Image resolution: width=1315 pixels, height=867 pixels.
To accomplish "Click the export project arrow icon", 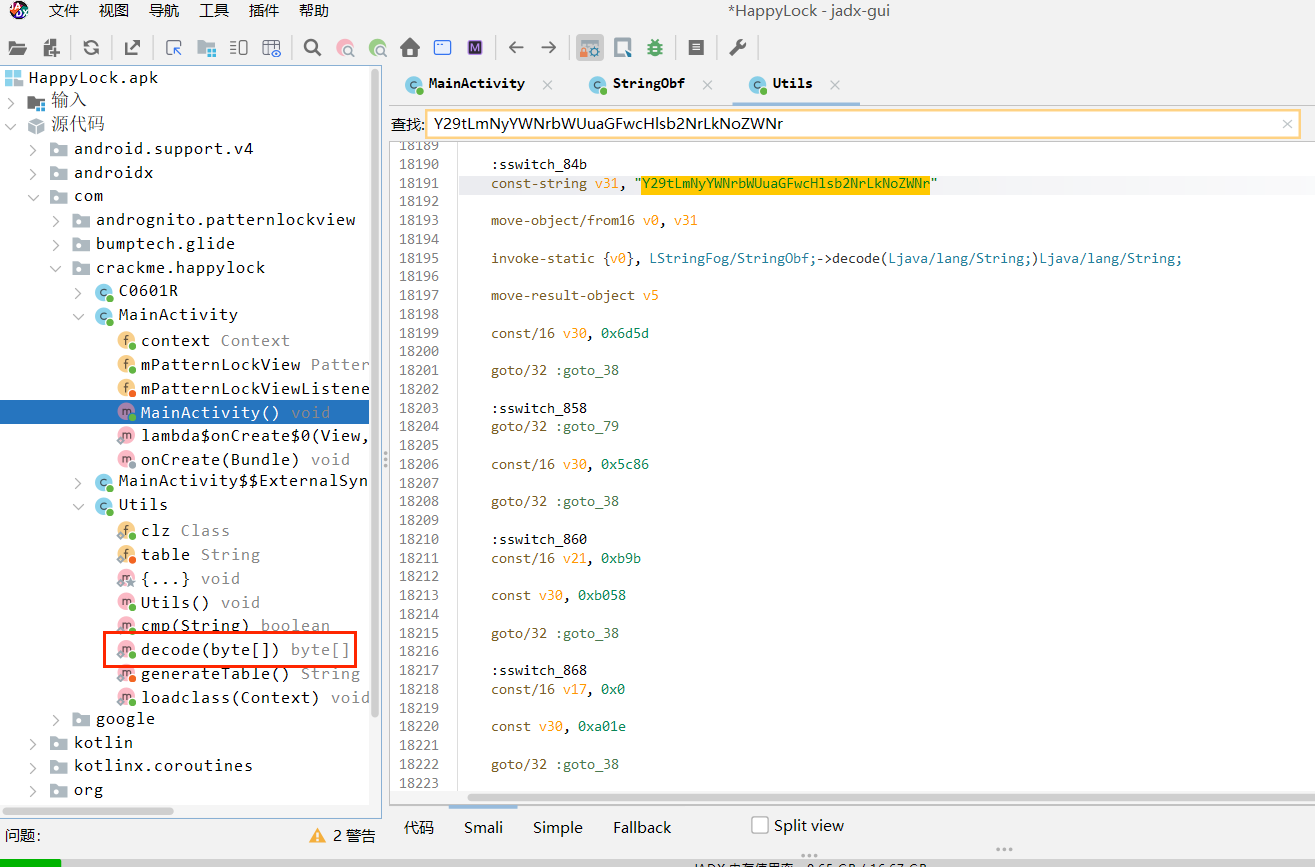I will (132, 47).
